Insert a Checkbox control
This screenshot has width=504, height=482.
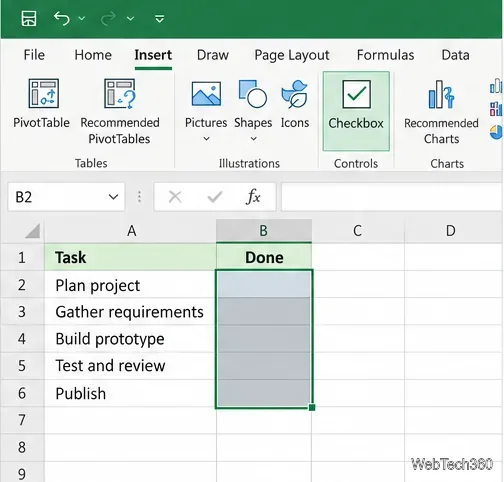click(x=356, y=111)
